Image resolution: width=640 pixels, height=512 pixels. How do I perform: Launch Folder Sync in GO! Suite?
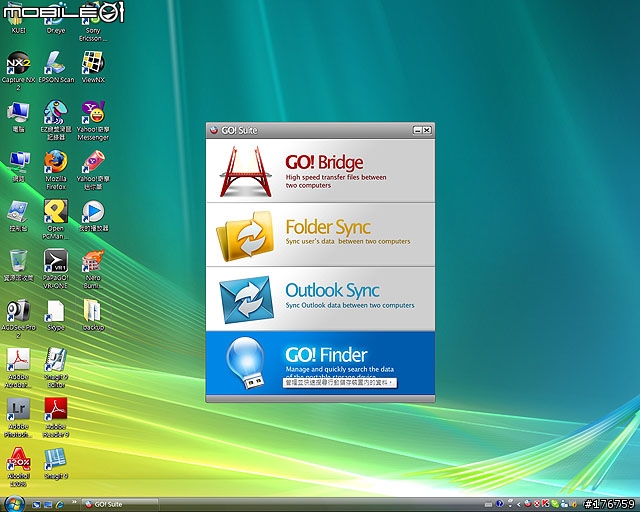pos(320,235)
